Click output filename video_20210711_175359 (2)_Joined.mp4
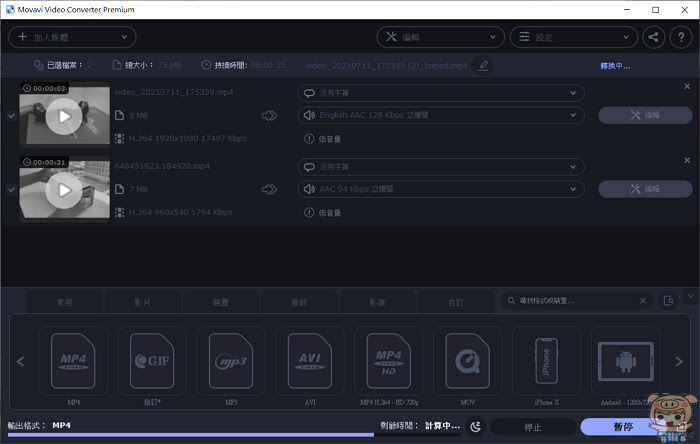This screenshot has width=700, height=444. point(387,66)
